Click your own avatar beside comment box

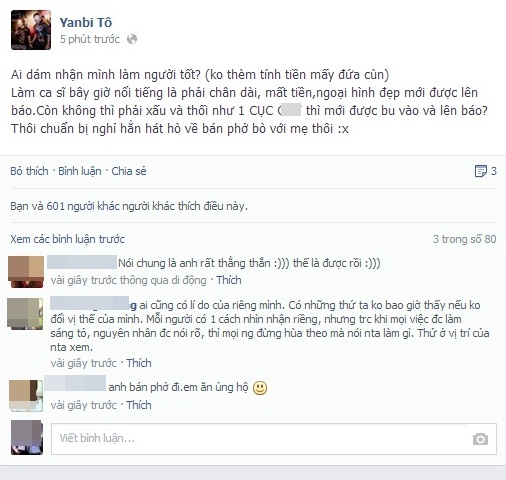click(x=27, y=437)
